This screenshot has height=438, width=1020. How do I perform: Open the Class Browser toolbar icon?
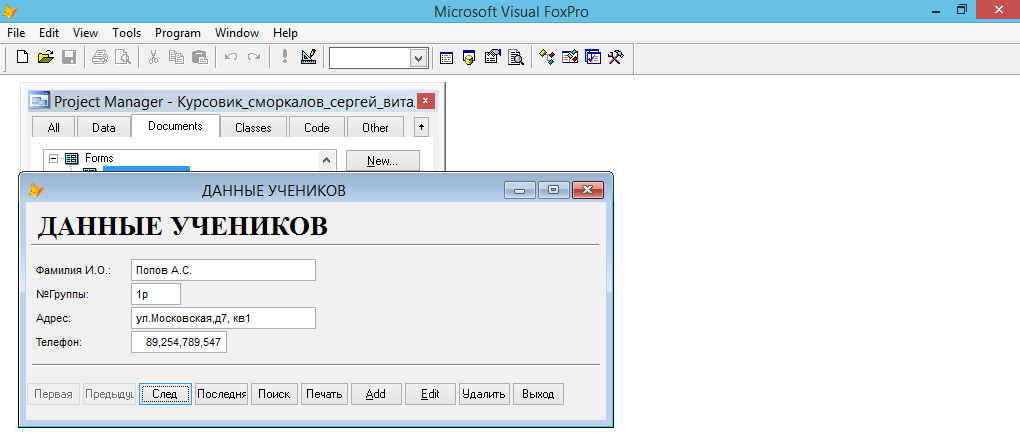546,57
